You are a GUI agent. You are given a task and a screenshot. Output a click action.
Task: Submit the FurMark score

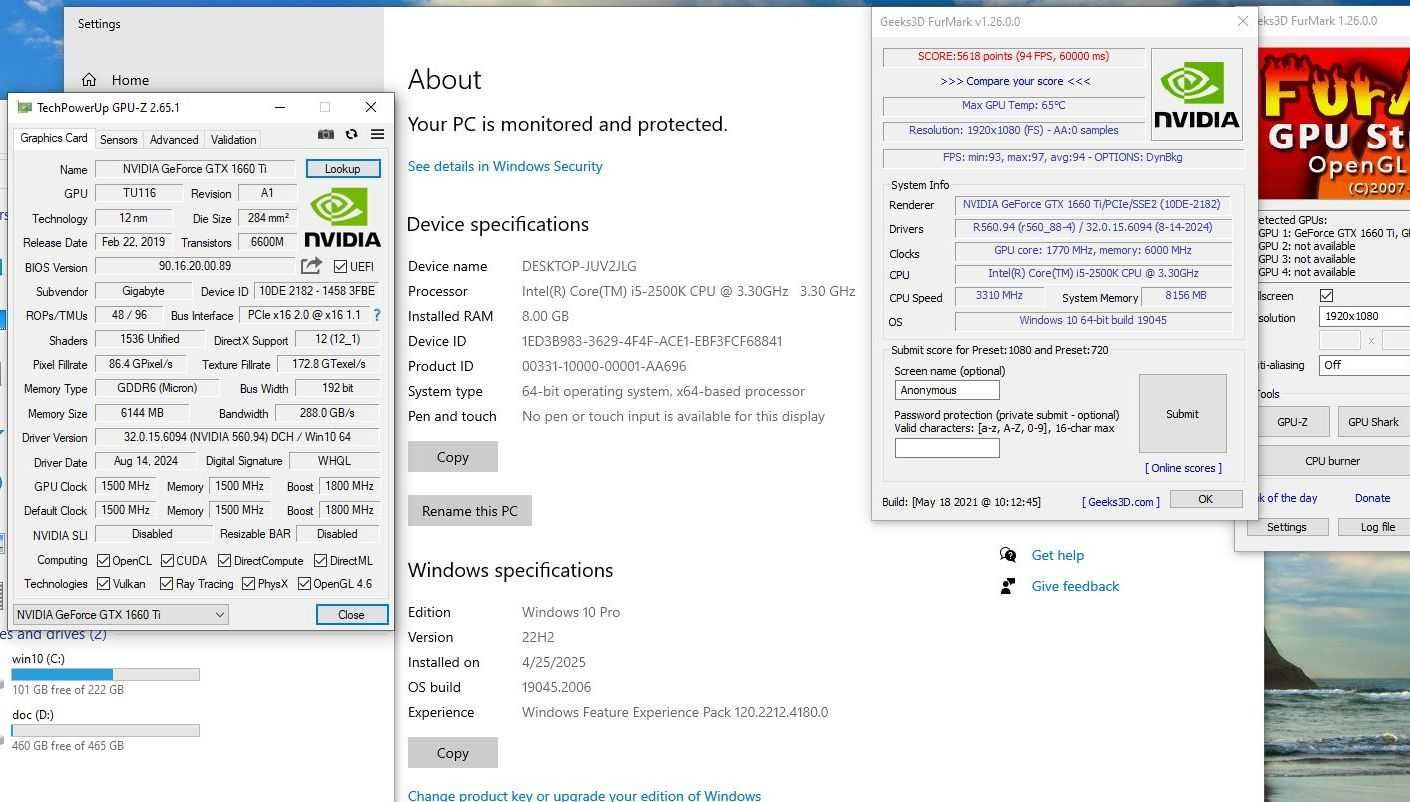pyautogui.click(x=1182, y=414)
